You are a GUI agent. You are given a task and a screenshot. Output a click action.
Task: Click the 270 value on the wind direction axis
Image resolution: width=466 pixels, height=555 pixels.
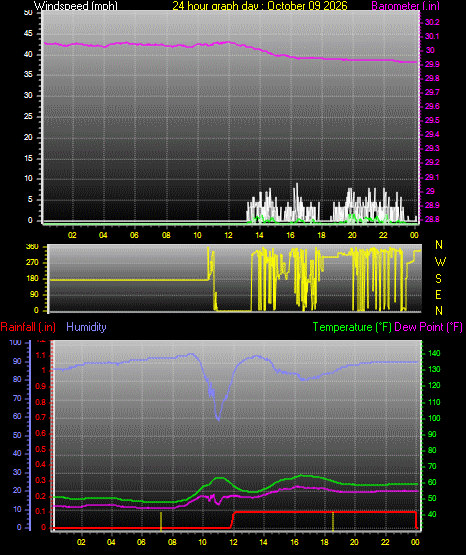click(32, 263)
